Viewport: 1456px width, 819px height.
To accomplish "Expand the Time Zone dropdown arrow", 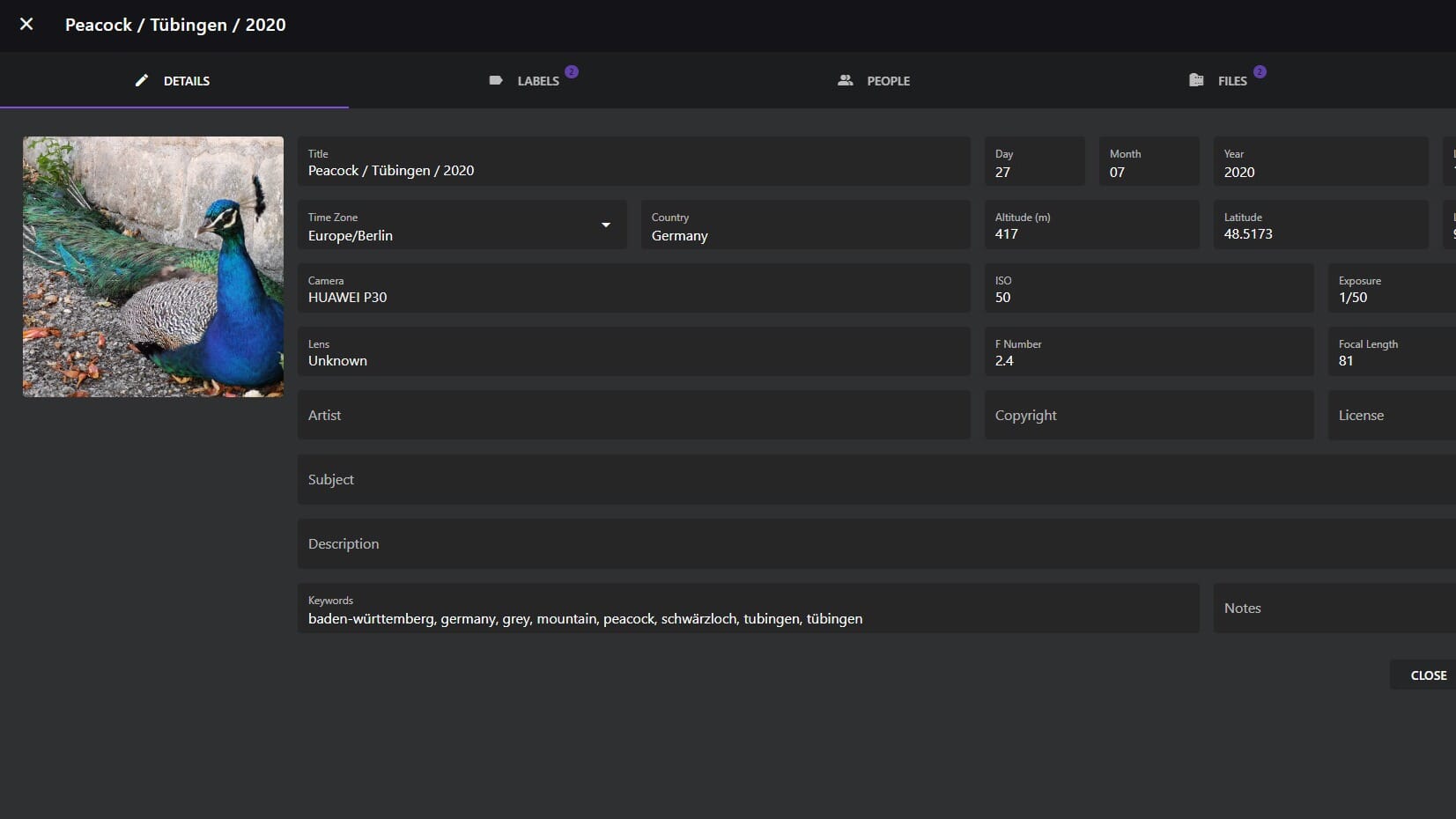I will pyautogui.click(x=606, y=225).
